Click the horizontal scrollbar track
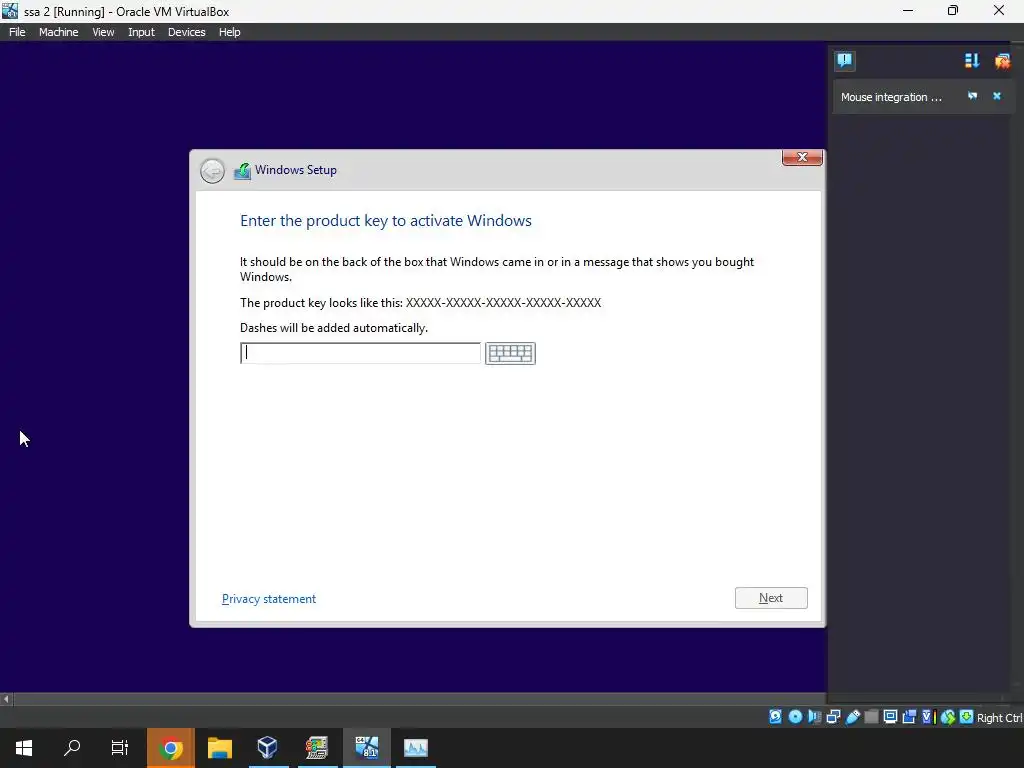Image resolution: width=1024 pixels, height=768 pixels. (x=418, y=699)
